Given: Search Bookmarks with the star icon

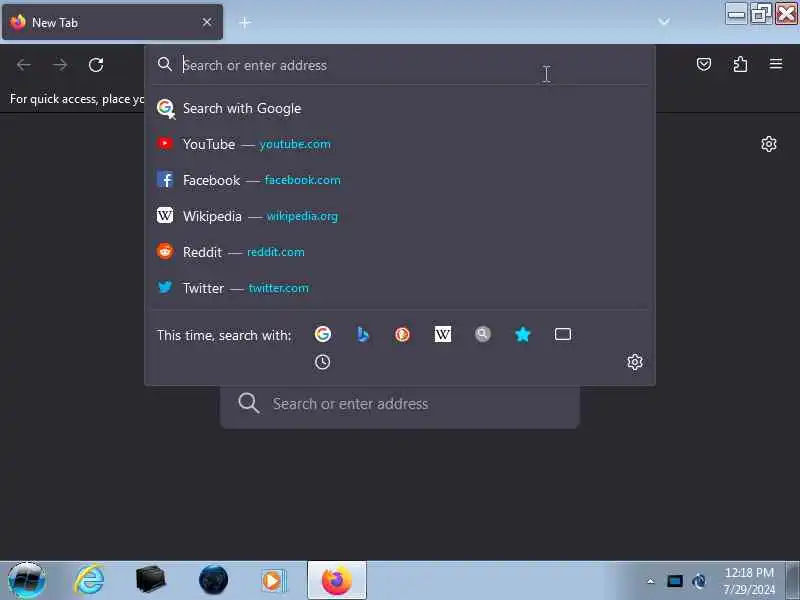Looking at the screenshot, I should 522,334.
